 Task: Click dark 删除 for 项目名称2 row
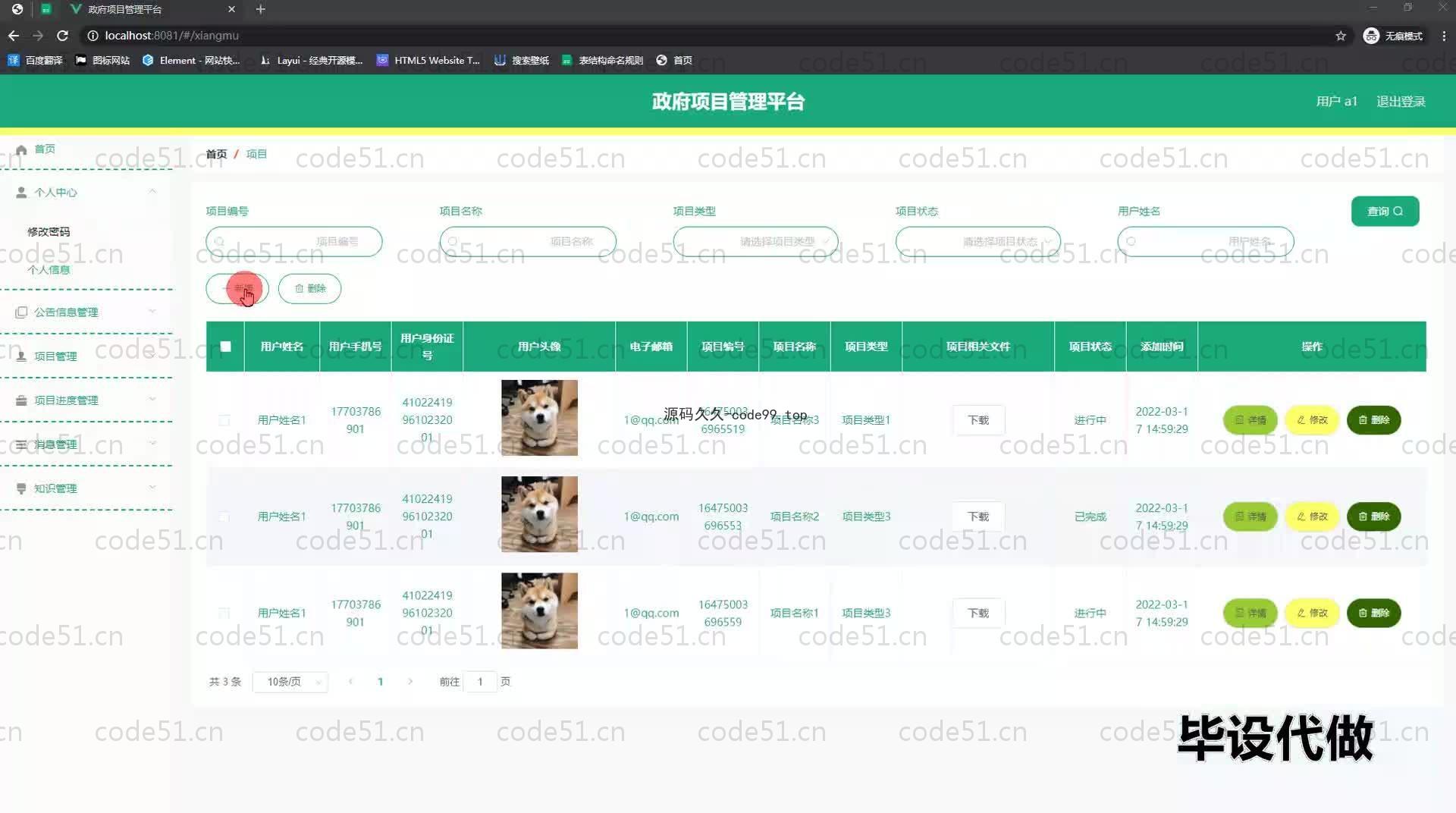pyautogui.click(x=1373, y=516)
